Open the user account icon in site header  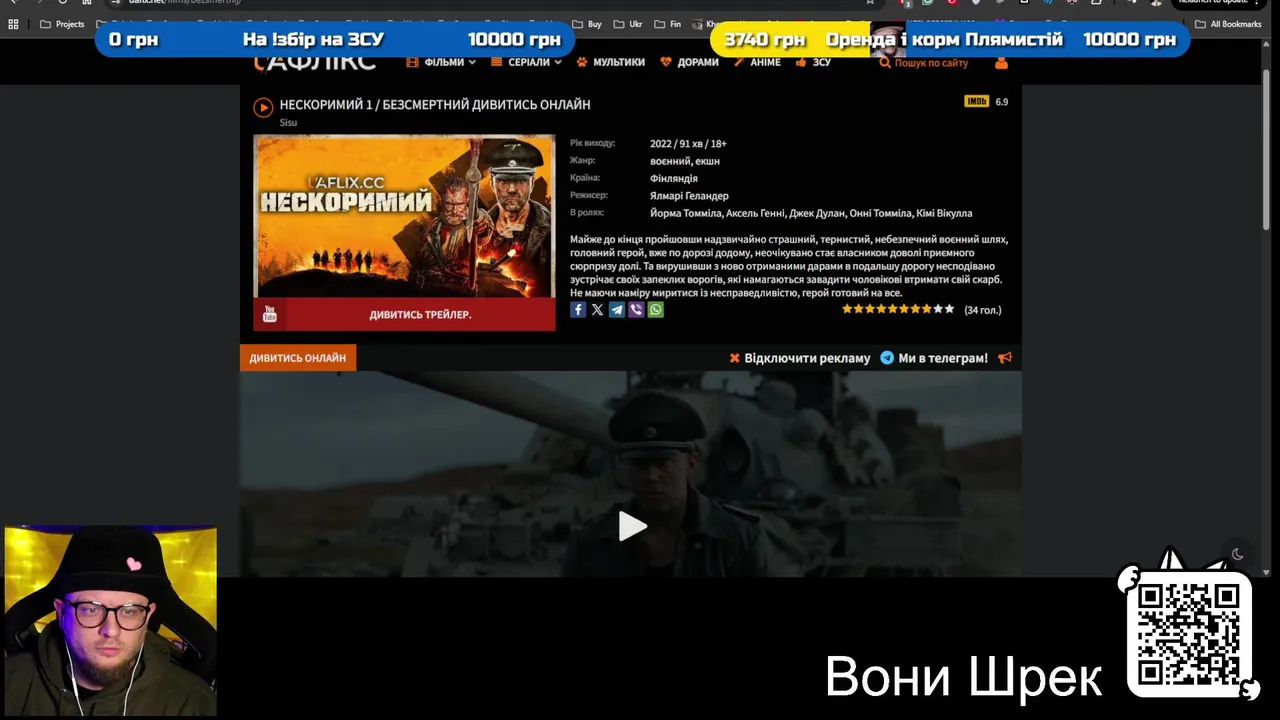[1001, 62]
